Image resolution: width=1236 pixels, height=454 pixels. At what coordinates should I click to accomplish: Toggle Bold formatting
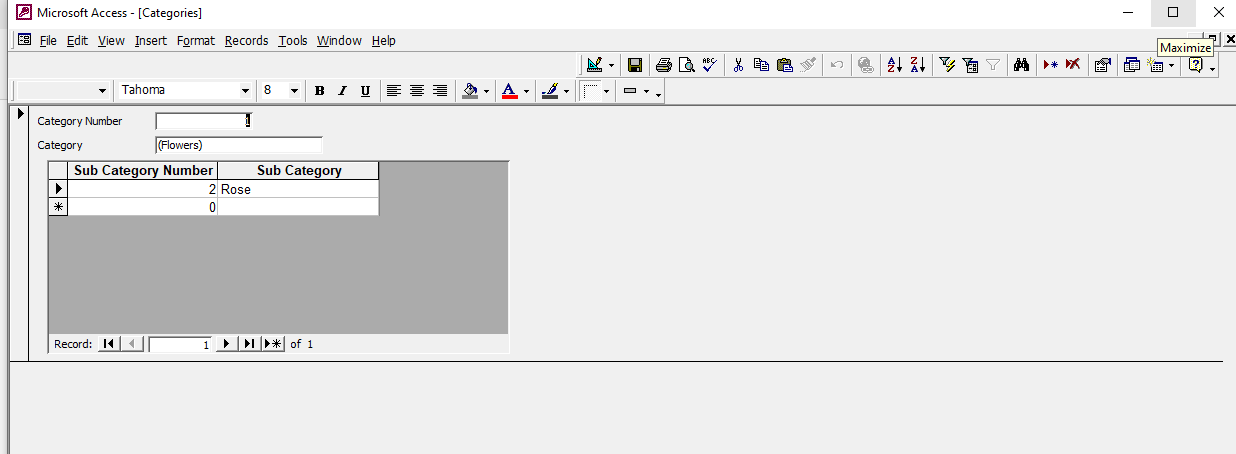(320, 90)
